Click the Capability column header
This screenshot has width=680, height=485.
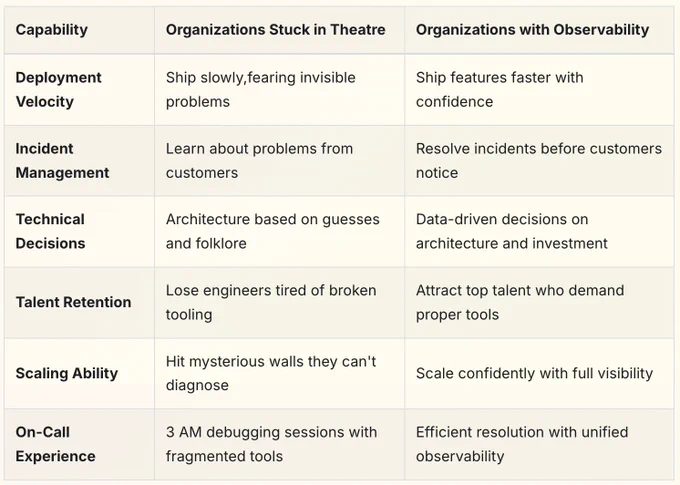pos(52,29)
